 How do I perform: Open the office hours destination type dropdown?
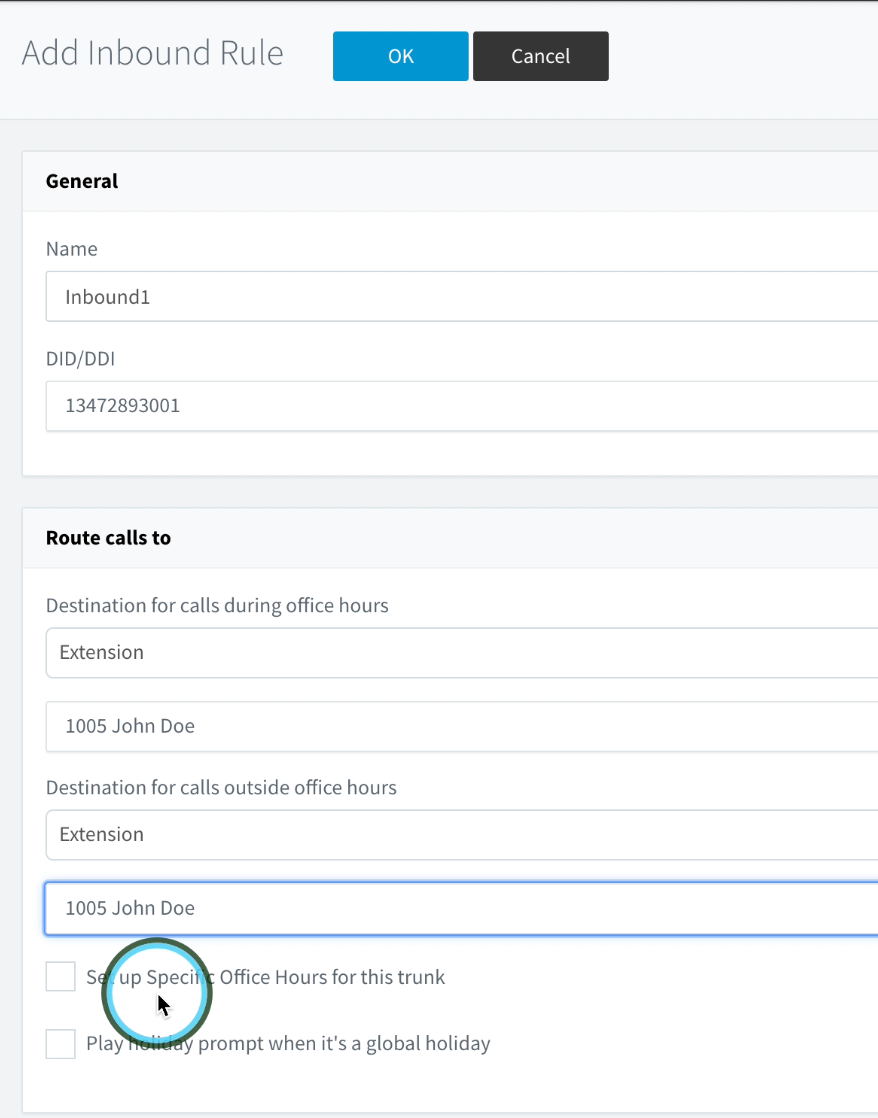[x=460, y=652]
